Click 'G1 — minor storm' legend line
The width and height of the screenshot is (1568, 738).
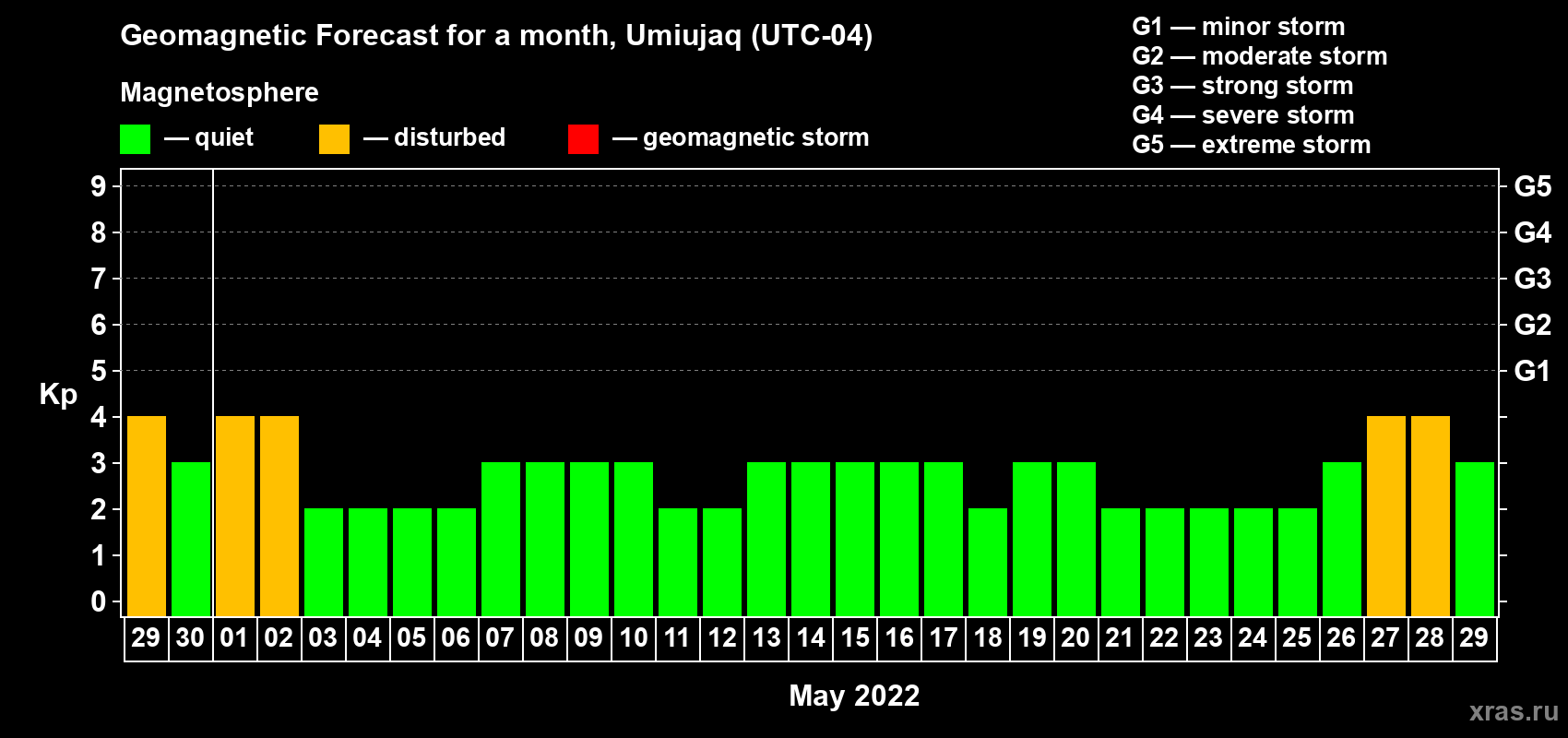pyautogui.click(x=1239, y=27)
